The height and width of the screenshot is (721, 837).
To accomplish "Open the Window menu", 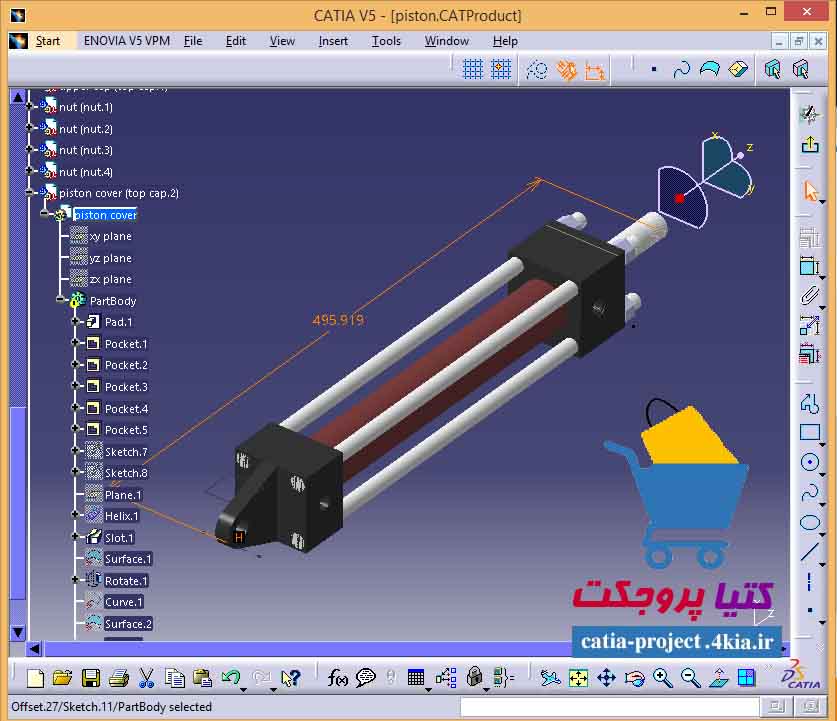I will pos(446,41).
